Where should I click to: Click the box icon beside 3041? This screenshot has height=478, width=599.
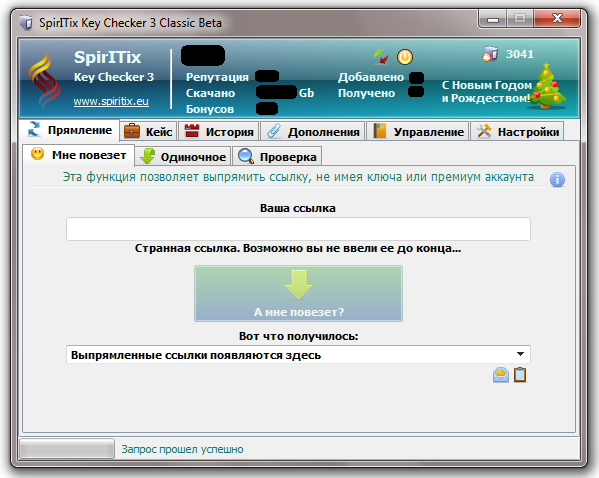click(x=490, y=54)
